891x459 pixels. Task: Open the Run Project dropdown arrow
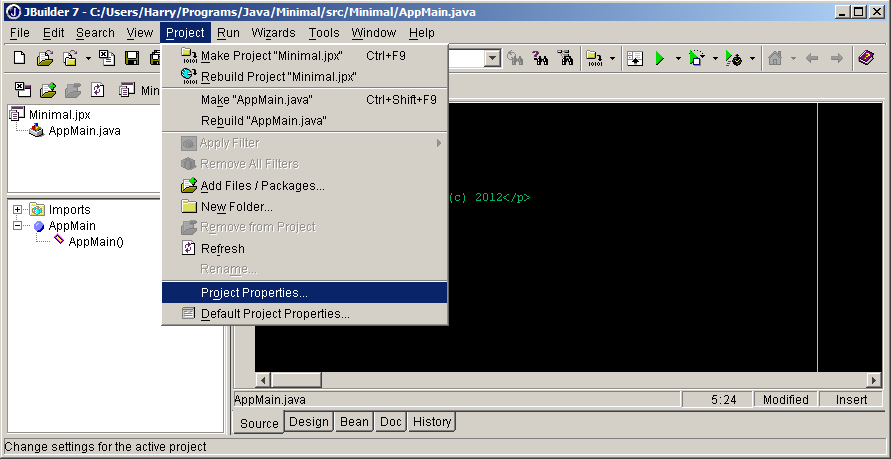point(678,58)
